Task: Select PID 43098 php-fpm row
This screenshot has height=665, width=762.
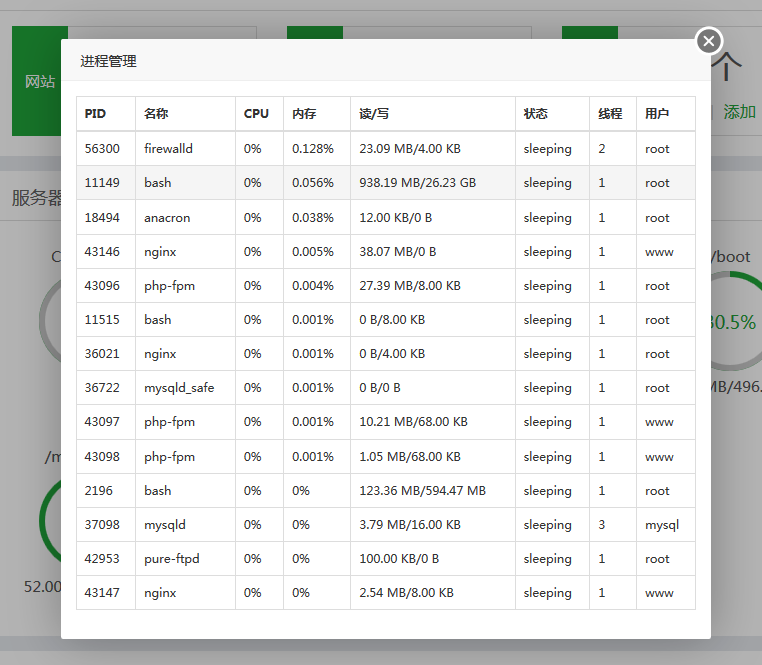Action: [386, 457]
